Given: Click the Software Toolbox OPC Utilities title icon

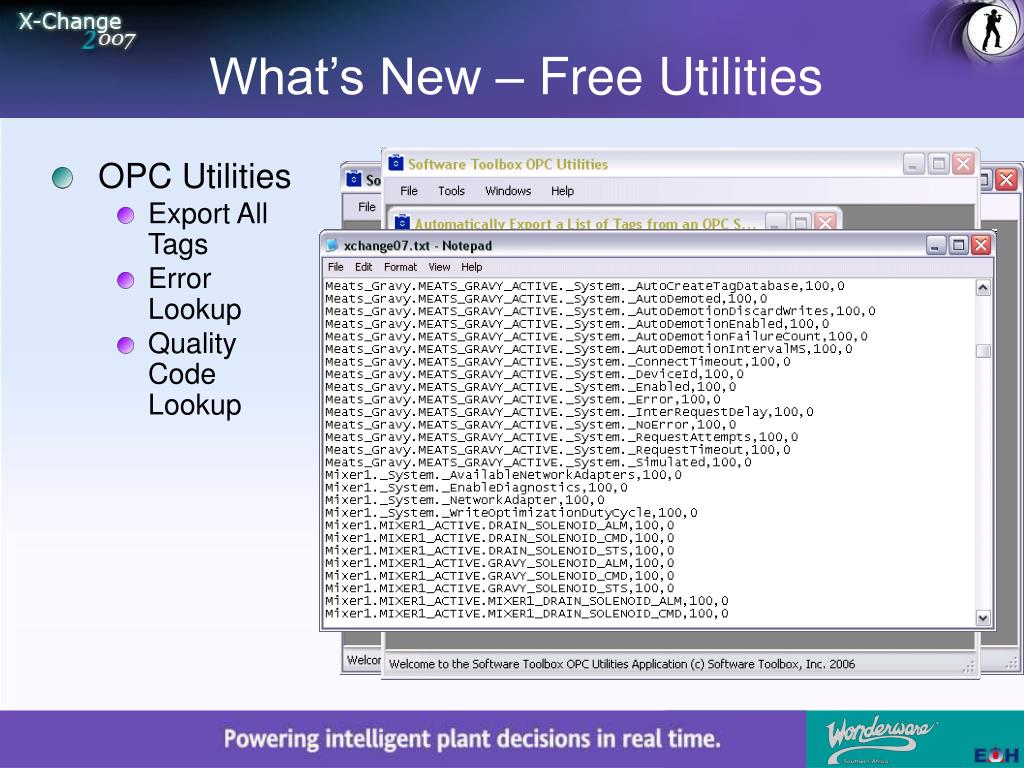Looking at the screenshot, I should coord(395,163).
